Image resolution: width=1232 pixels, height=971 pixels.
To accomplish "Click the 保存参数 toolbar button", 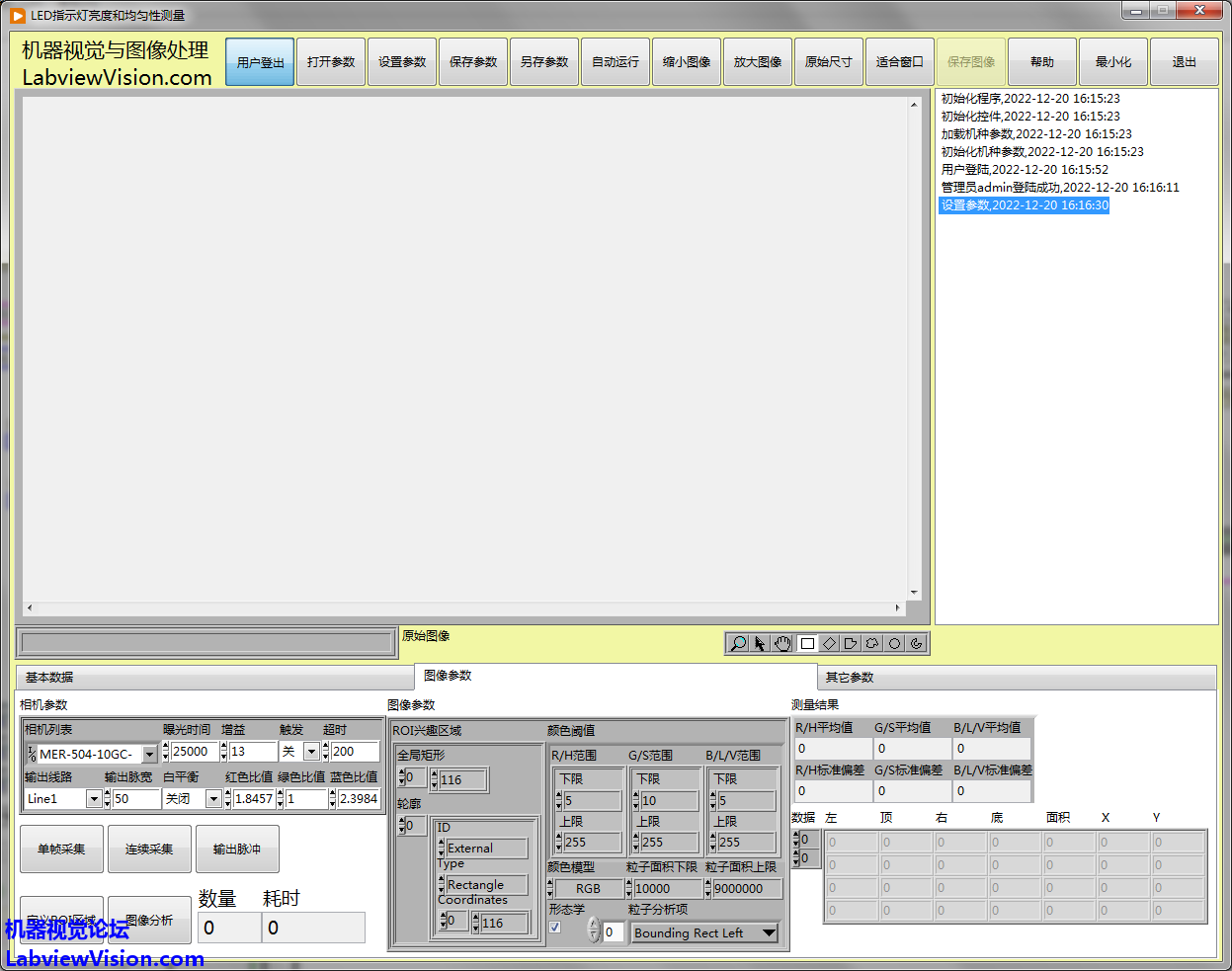I will point(473,62).
